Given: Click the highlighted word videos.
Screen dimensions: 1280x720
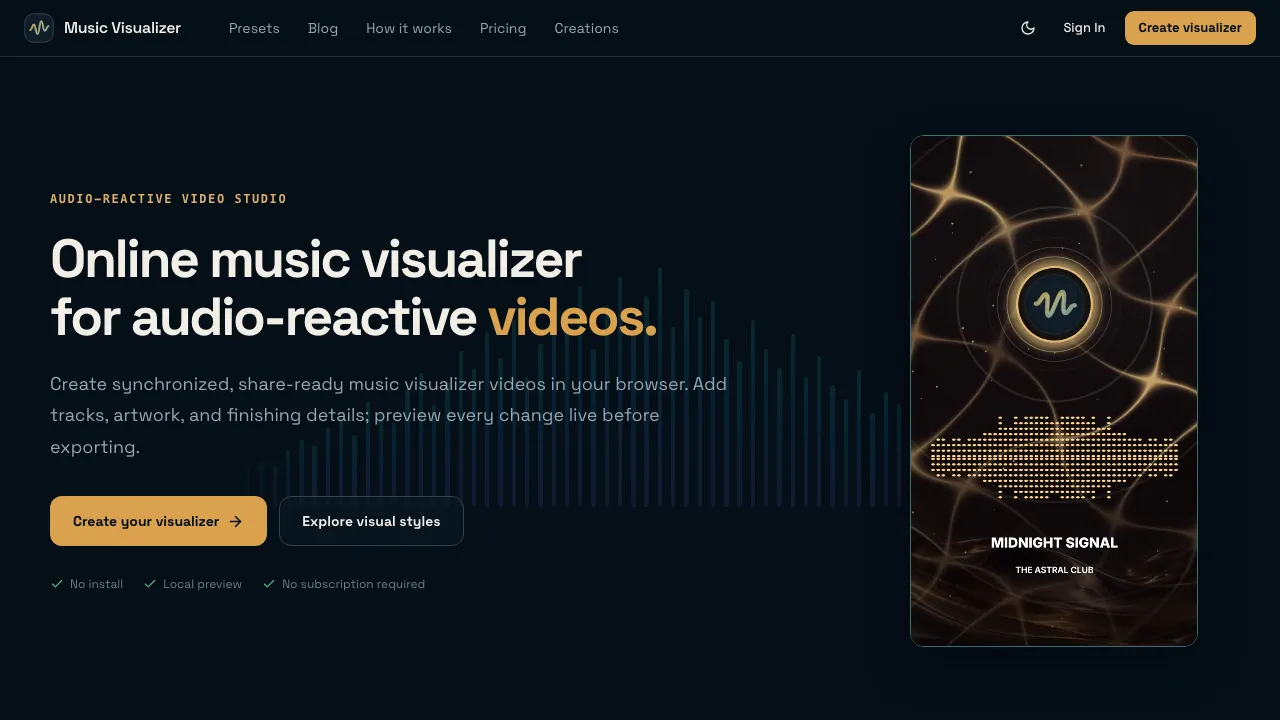Looking at the screenshot, I should 572,318.
